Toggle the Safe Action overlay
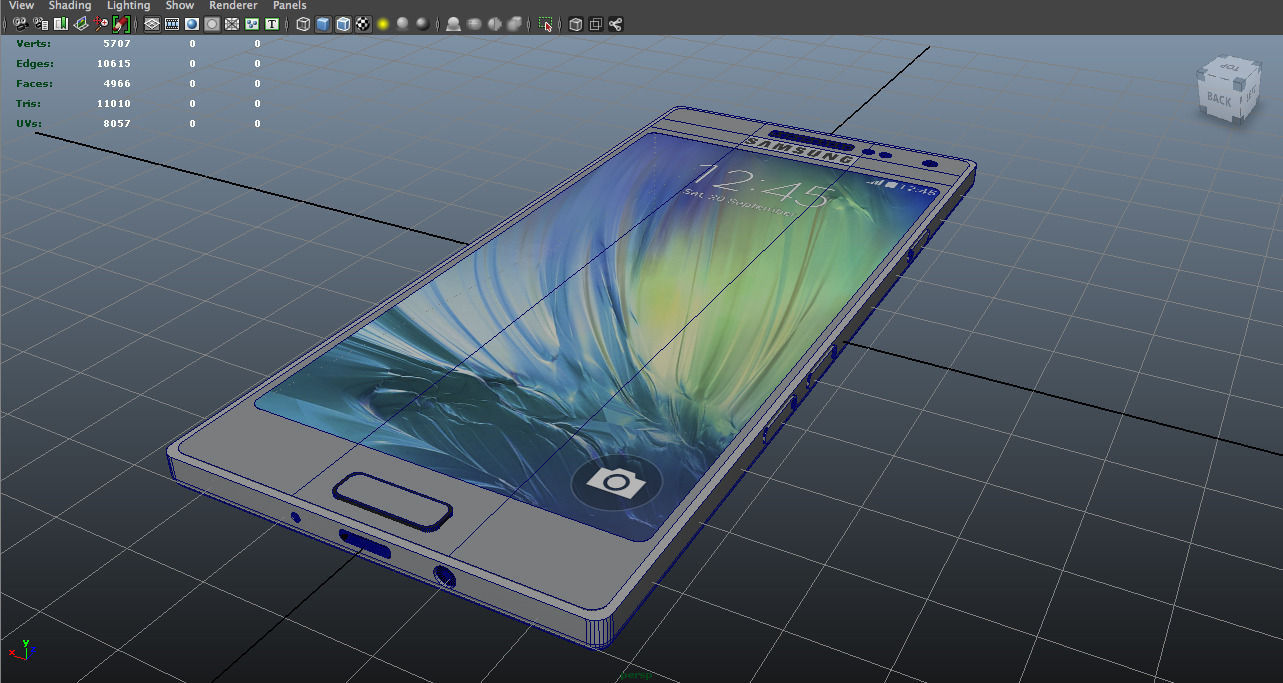The width and height of the screenshot is (1283, 683). 252,23
